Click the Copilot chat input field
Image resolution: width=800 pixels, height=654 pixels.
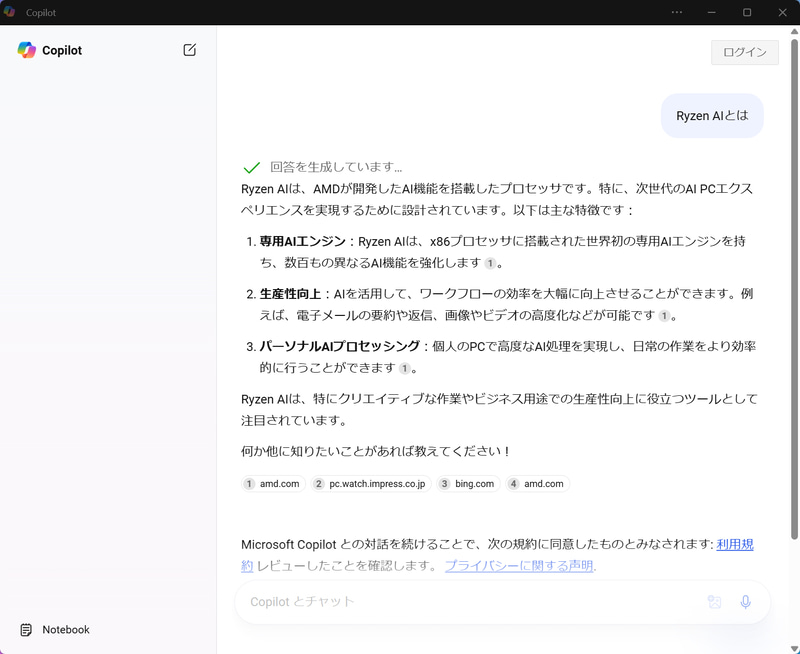click(x=450, y=602)
